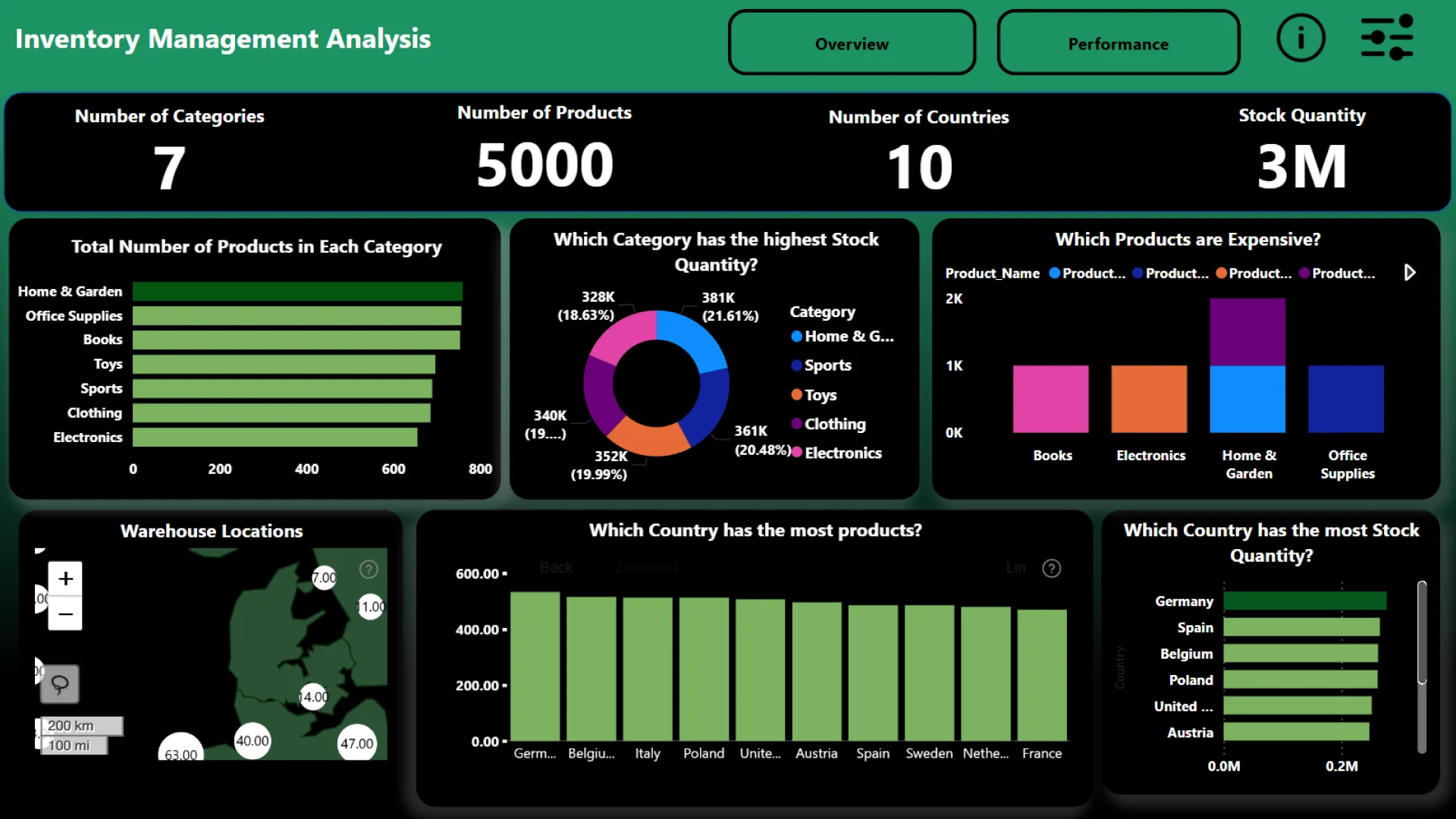This screenshot has height=819, width=1456.
Task: Zoom in on warehouse map
Action: pos(66,579)
